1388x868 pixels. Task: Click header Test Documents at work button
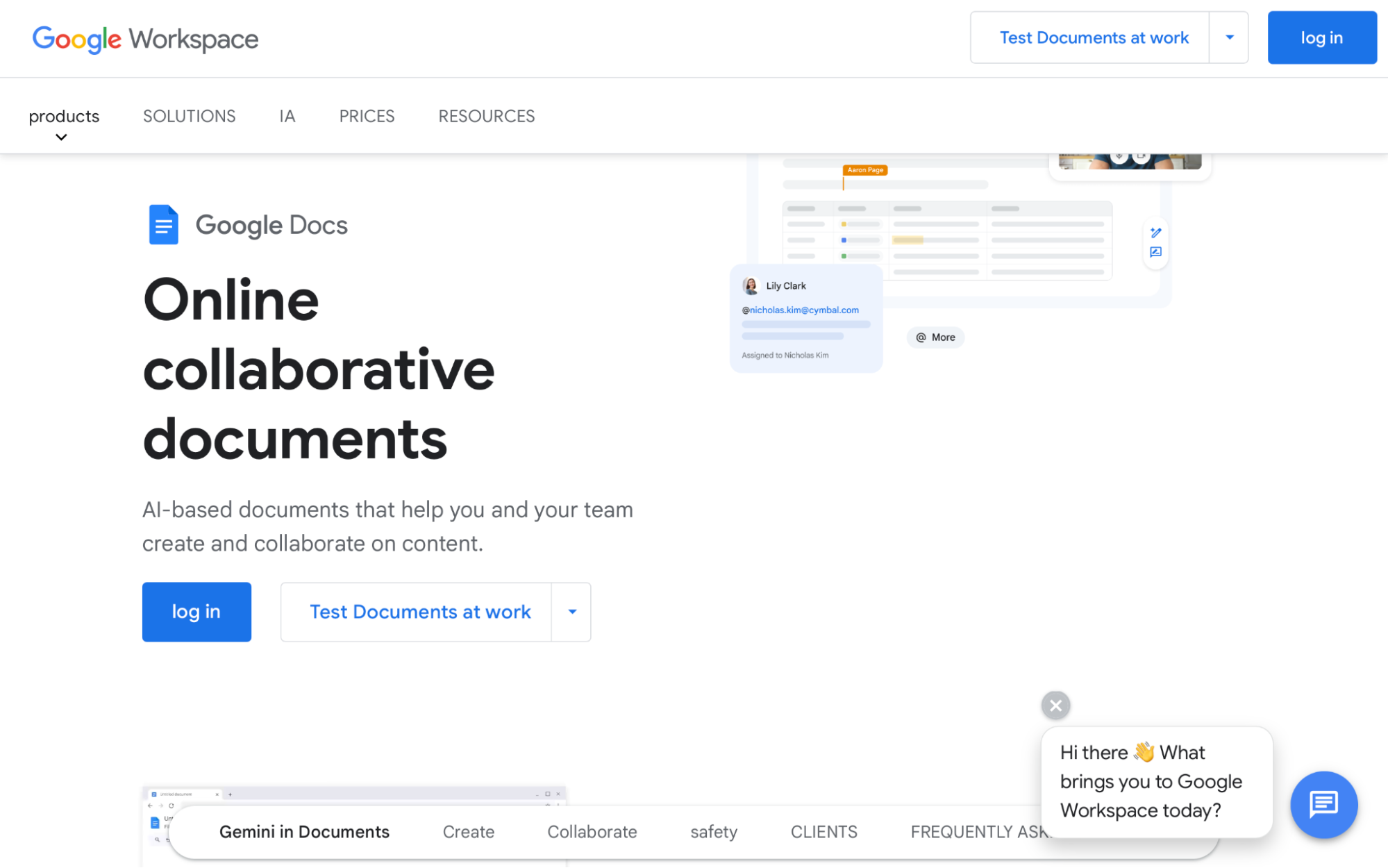(x=1090, y=37)
